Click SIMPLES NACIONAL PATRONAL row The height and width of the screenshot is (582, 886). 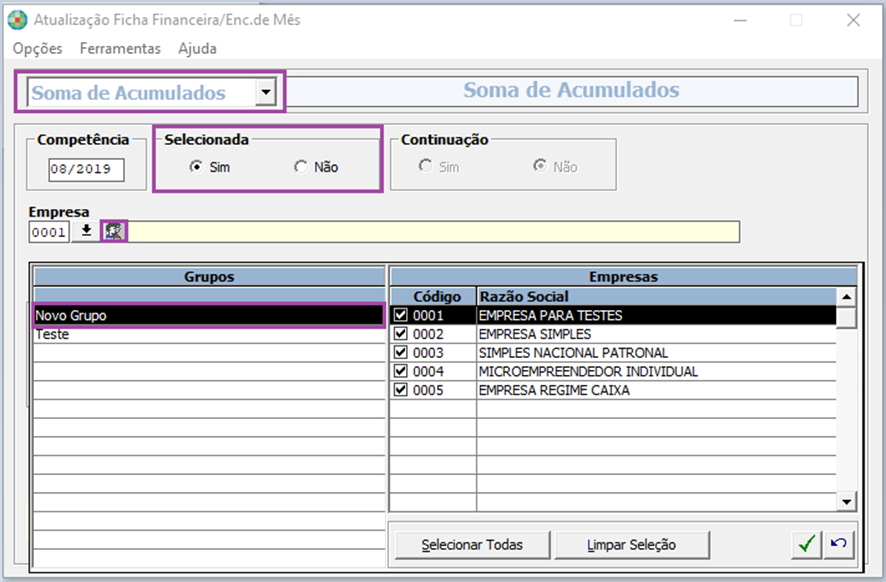[x=613, y=353]
